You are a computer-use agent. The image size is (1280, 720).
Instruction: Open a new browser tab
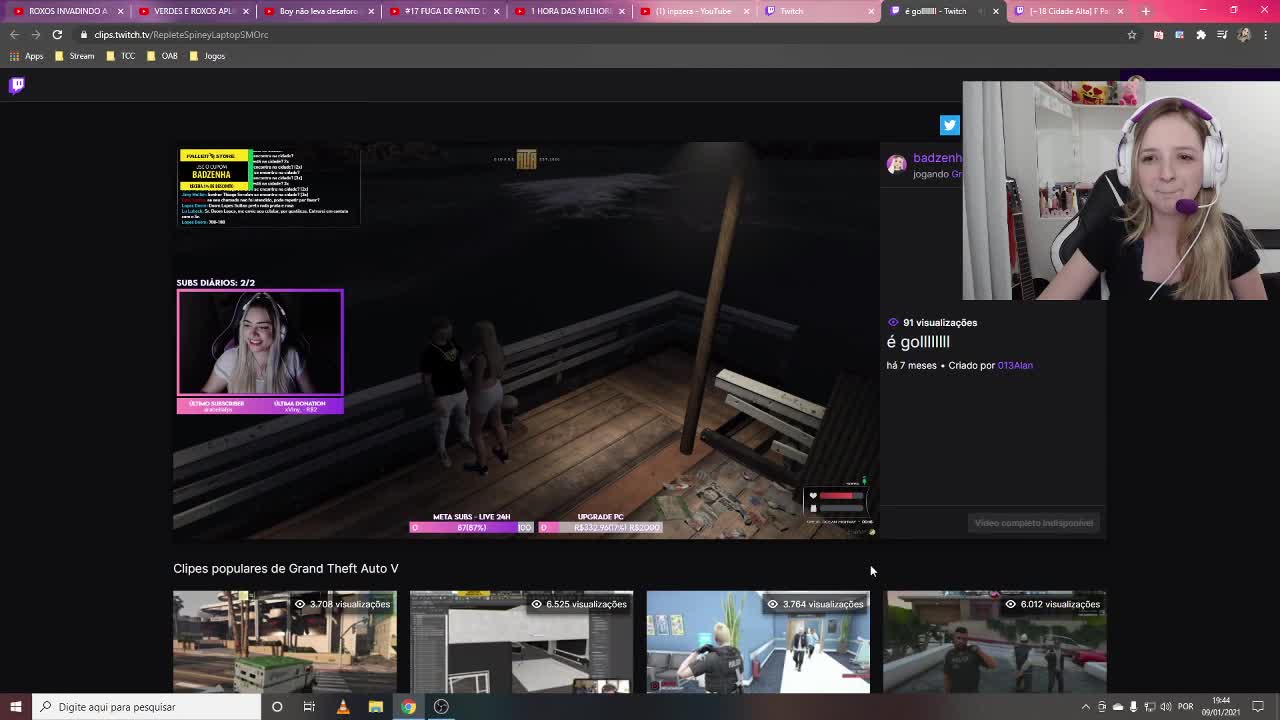point(1146,11)
